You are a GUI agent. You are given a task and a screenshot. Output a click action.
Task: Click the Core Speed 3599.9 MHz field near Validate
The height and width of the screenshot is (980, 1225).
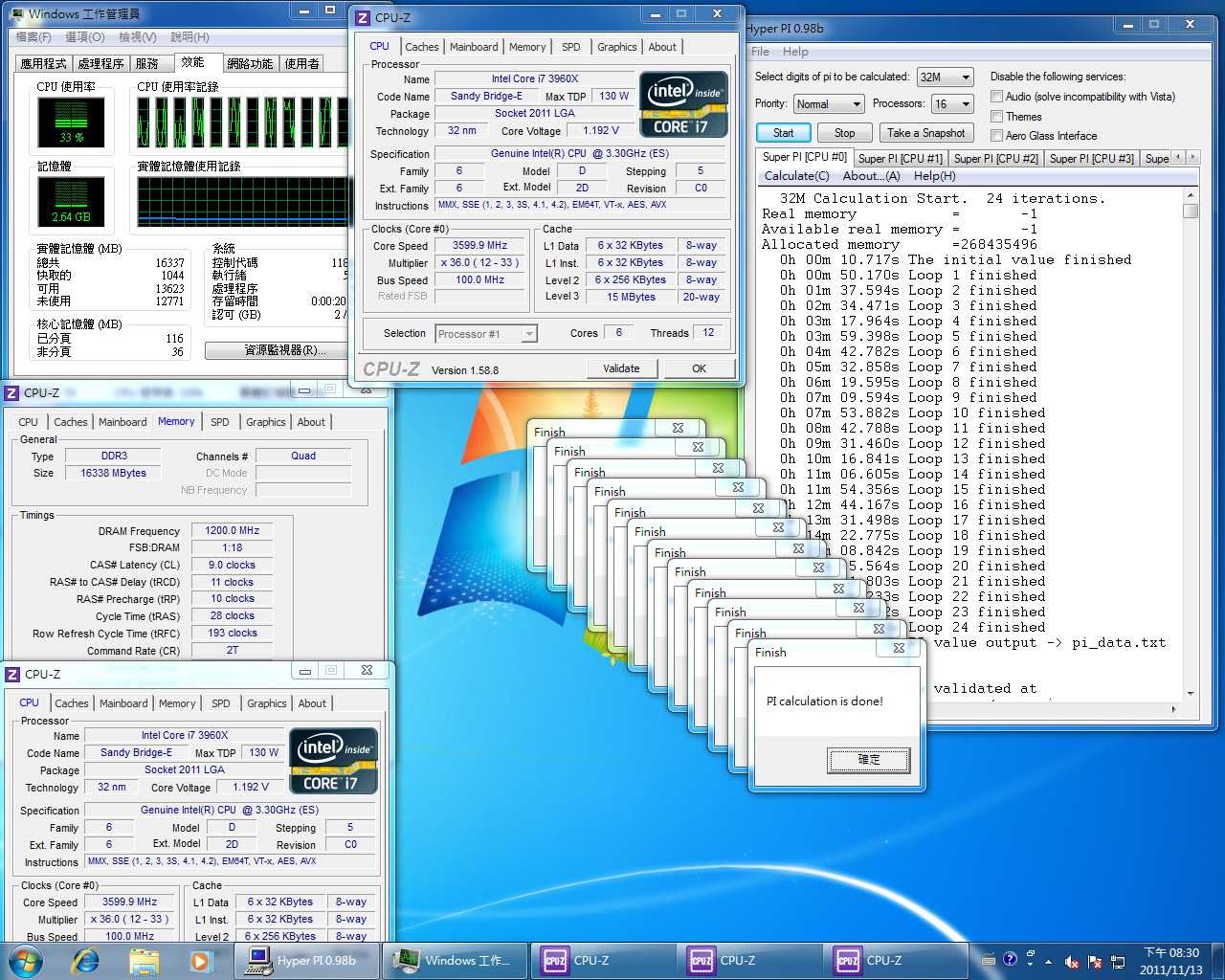click(479, 246)
